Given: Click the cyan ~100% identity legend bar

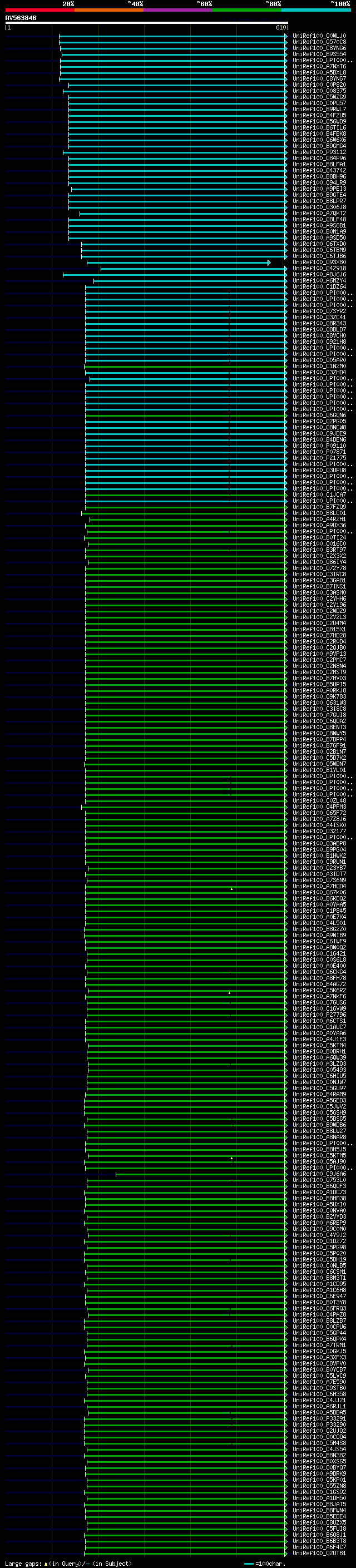Looking at the screenshot, I should coord(316,10).
